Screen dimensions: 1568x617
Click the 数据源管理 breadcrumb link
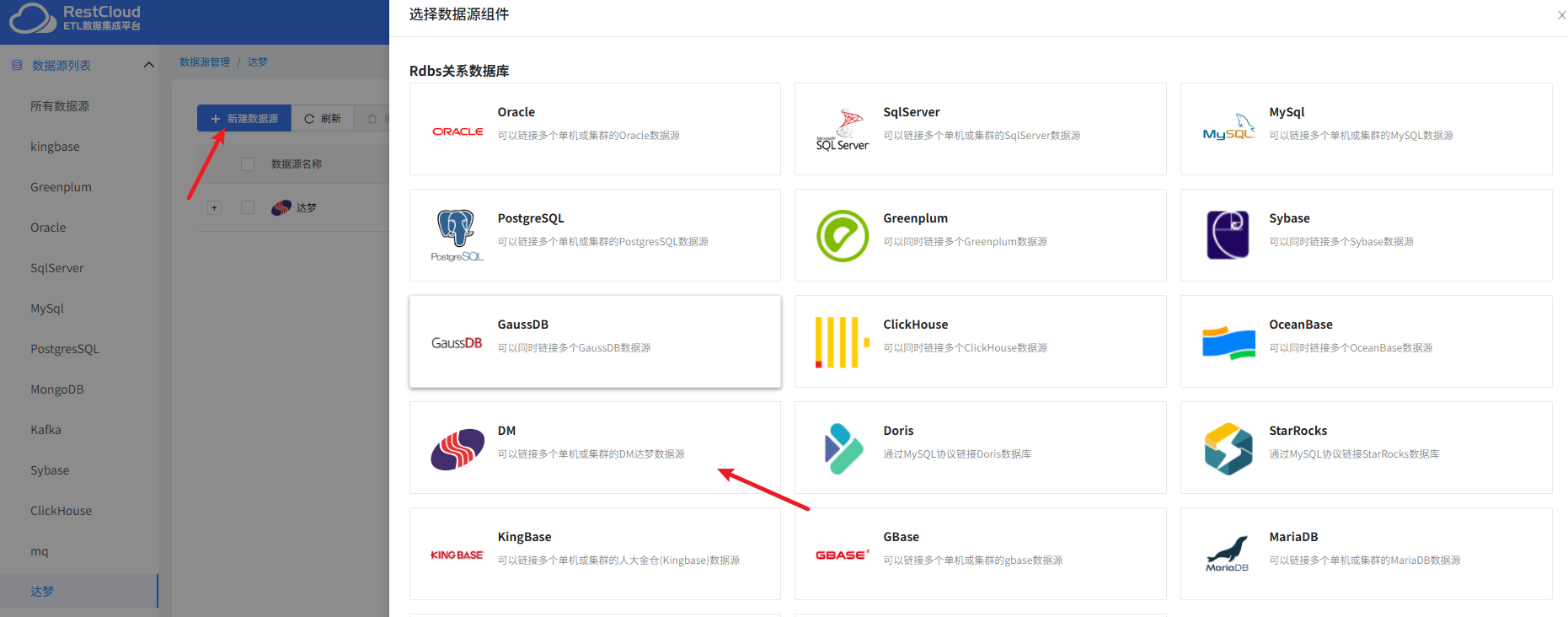[x=205, y=62]
